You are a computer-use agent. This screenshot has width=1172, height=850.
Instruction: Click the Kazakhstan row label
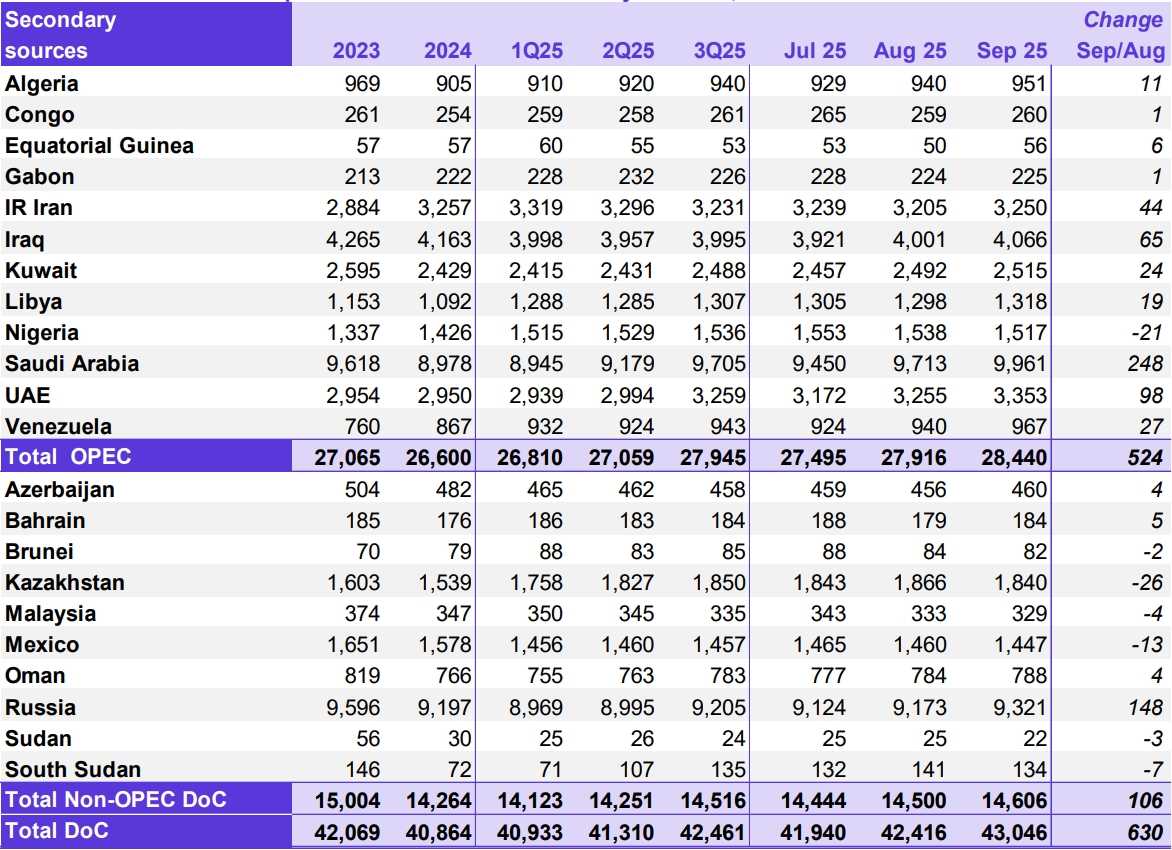click(x=64, y=583)
